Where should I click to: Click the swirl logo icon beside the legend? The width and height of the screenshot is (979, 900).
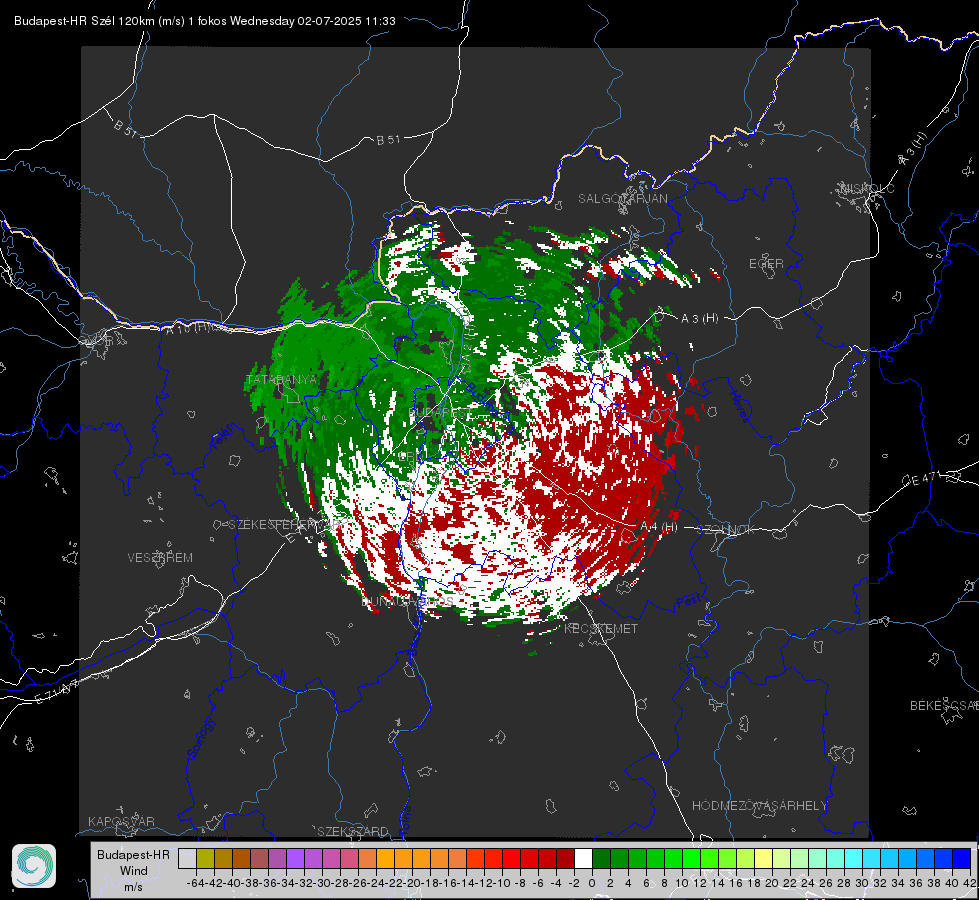[x=34, y=866]
